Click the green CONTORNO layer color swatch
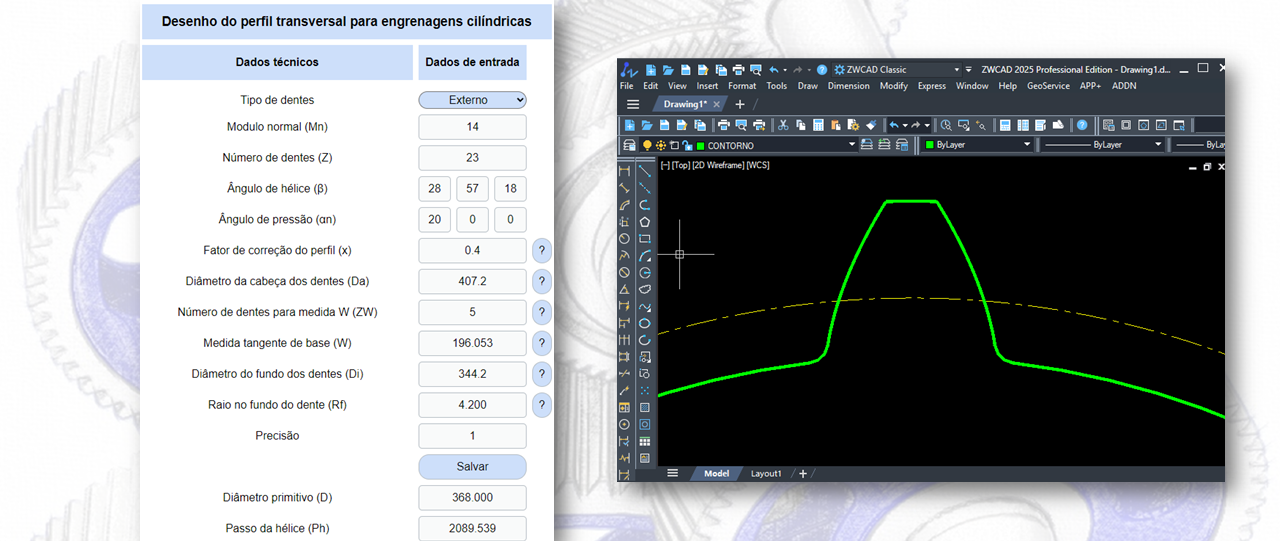The width and height of the screenshot is (1280, 541). click(x=700, y=145)
